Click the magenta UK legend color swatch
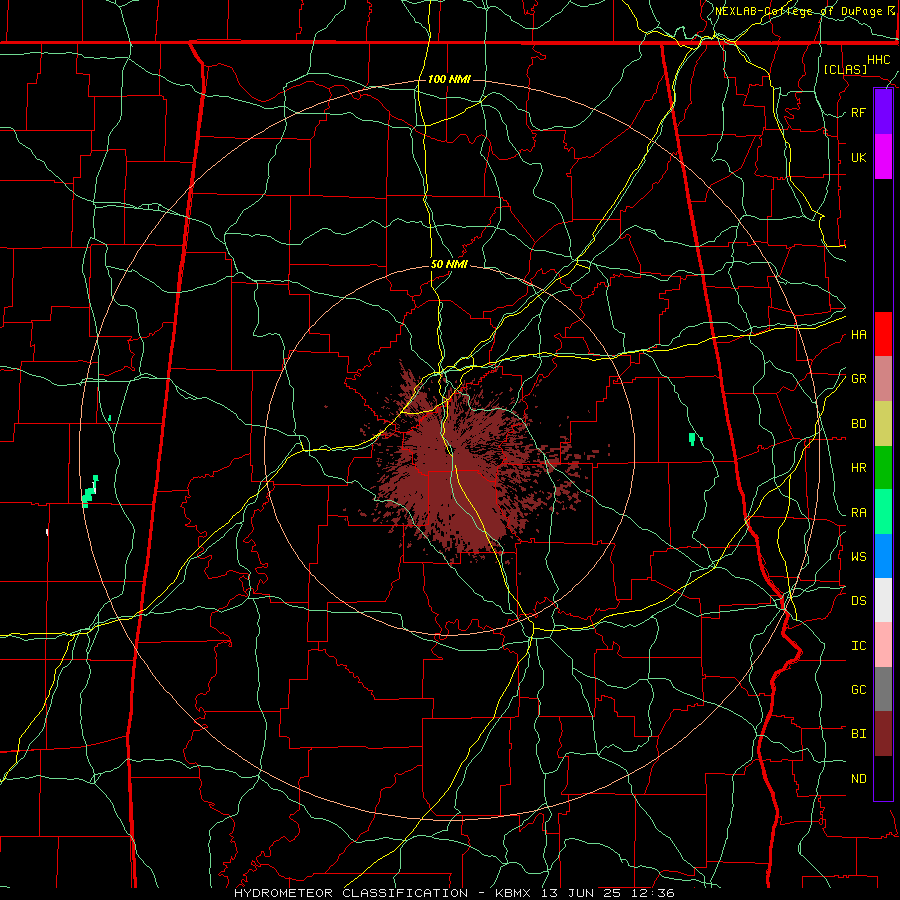900x900 pixels. pos(883,157)
